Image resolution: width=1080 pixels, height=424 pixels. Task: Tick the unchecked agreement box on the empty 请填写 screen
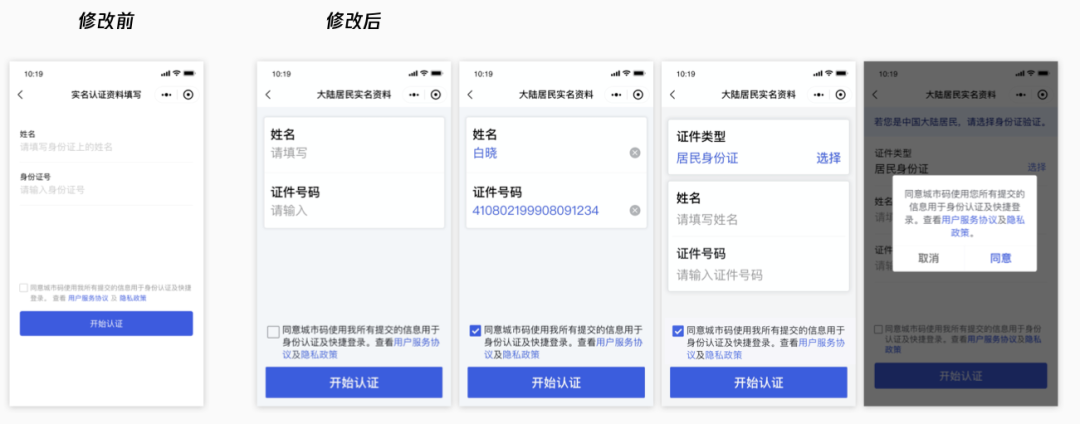point(273,332)
